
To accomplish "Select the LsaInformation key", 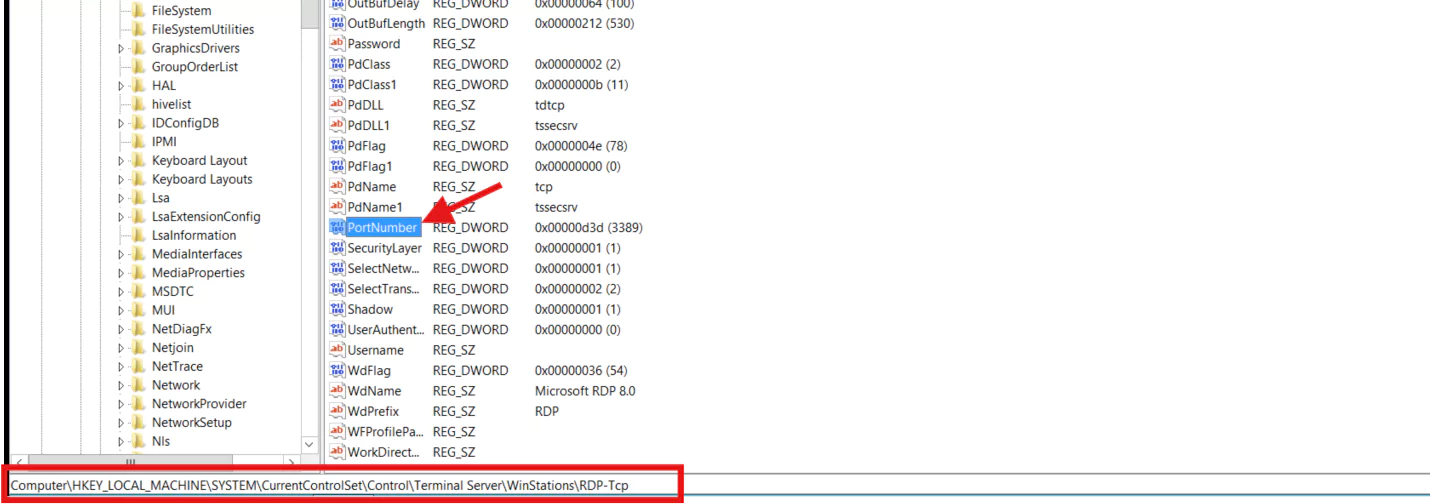I will (x=194, y=236).
